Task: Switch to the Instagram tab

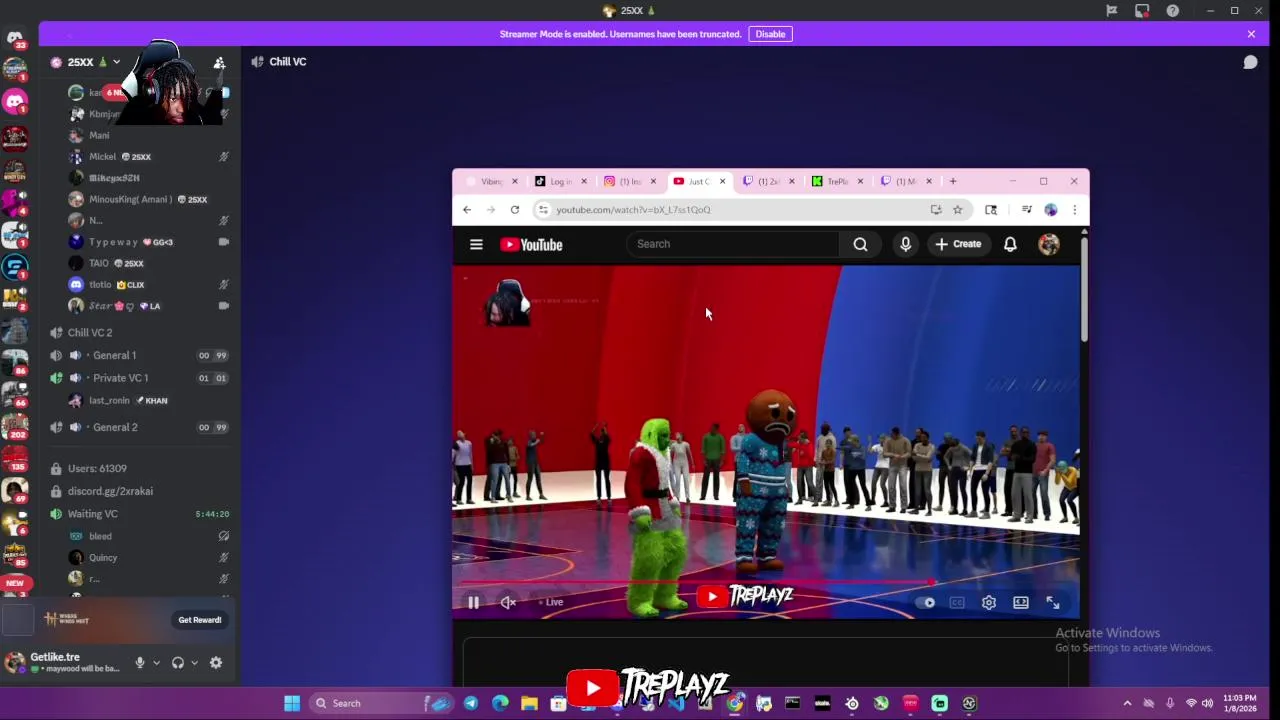Action: click(630, 181)
